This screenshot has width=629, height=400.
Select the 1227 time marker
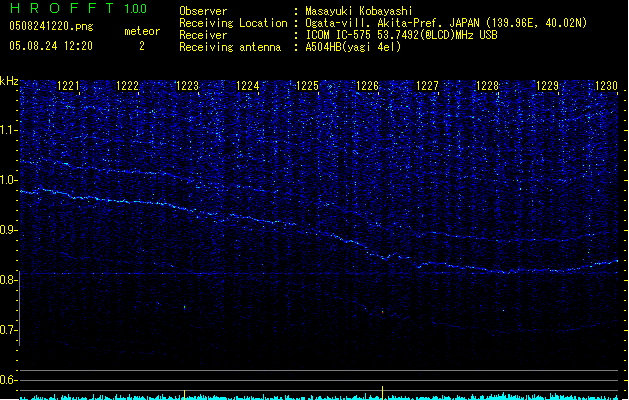click(x=427, y=87)
